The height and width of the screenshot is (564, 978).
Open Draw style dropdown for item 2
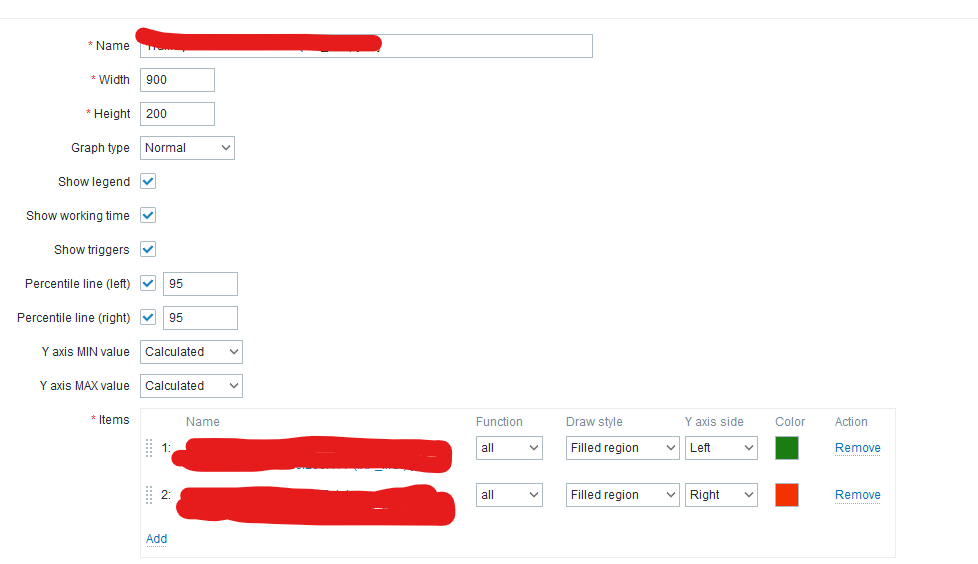click(x=622, y=495)
